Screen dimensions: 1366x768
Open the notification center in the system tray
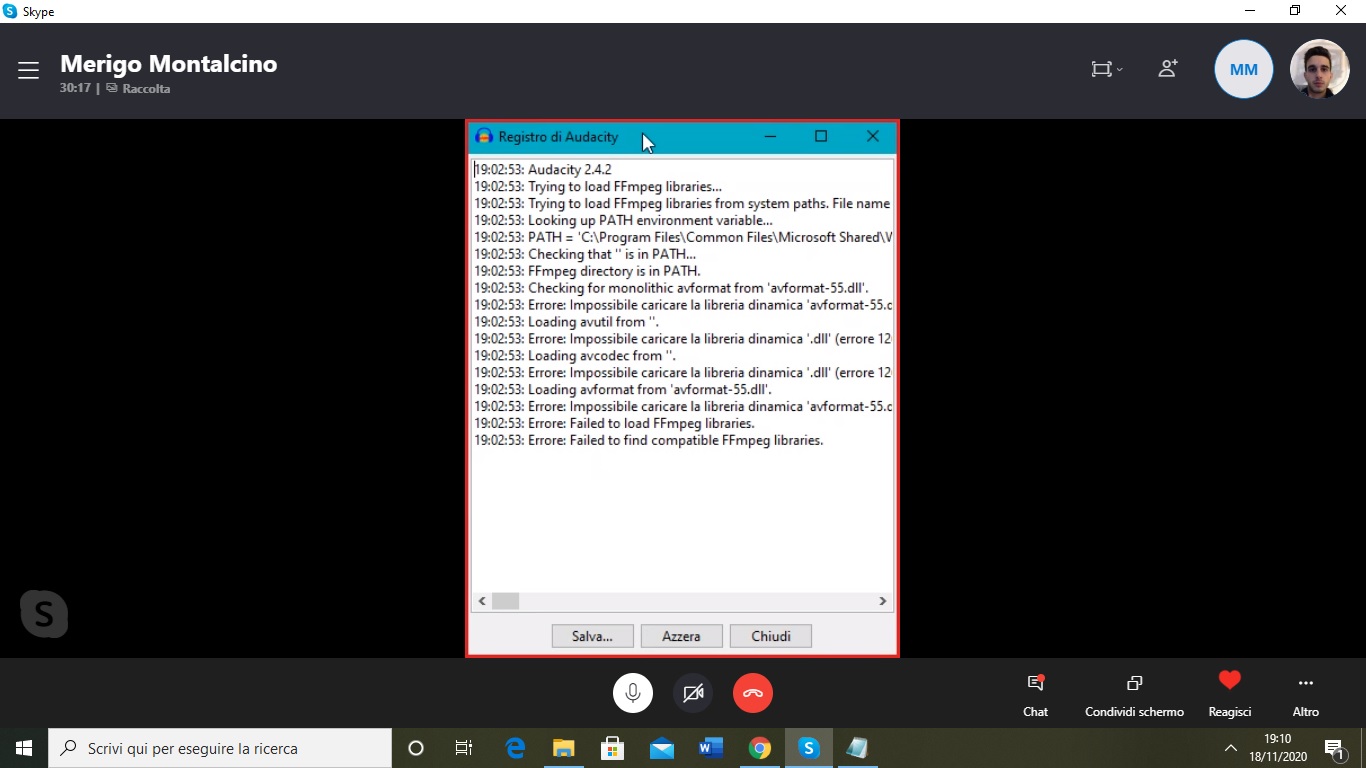coord(1334,748)
